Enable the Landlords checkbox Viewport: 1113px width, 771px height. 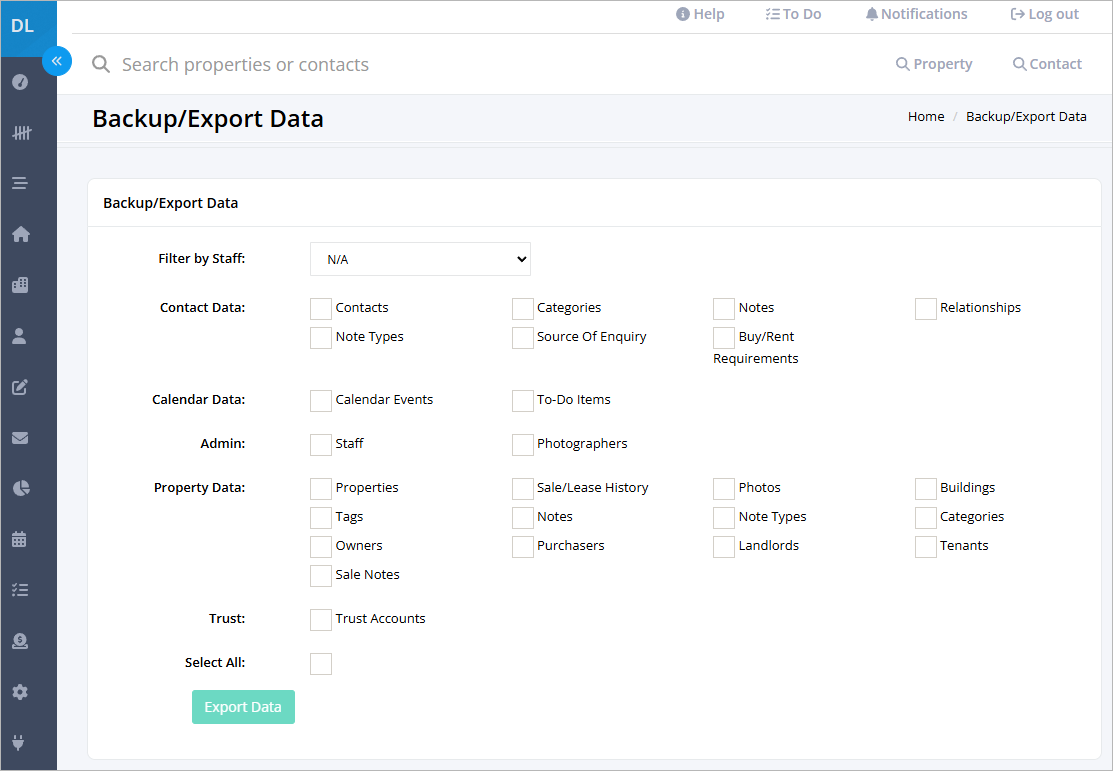(x=724, y=547)
